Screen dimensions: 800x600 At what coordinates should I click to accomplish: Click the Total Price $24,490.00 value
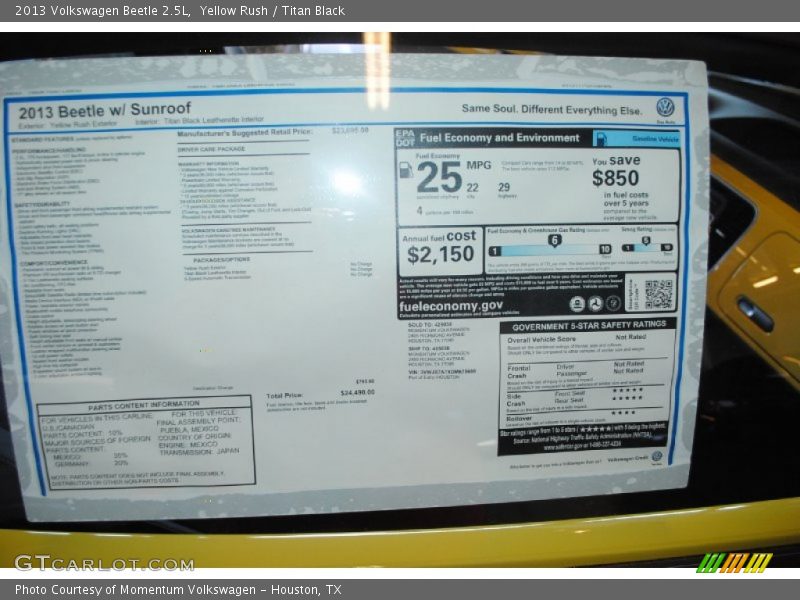click(357, 392)
